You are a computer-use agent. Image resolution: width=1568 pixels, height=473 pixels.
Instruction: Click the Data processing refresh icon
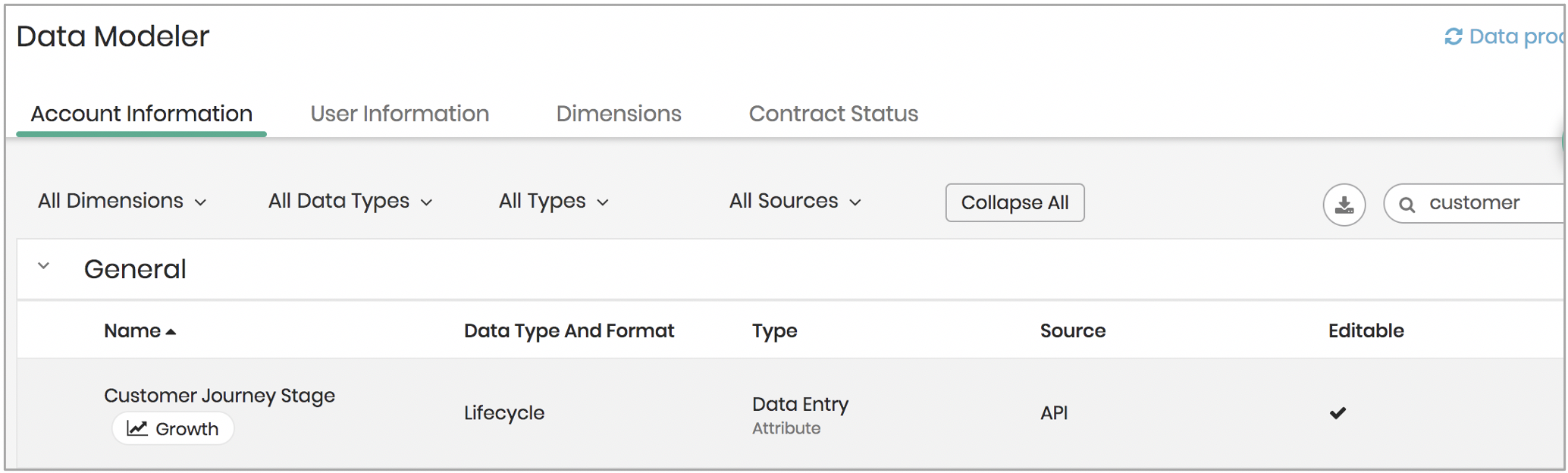[x=1453, y=36]
